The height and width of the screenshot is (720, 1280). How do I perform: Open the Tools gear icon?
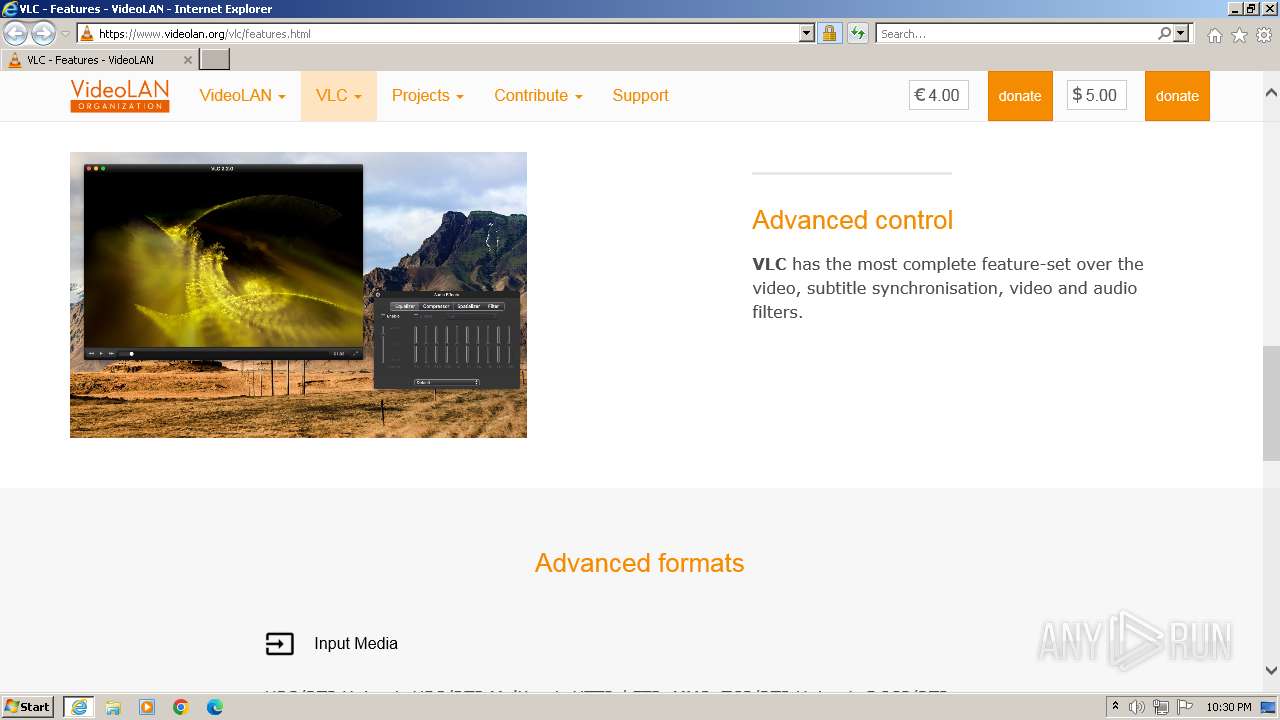click(1264, 35)
